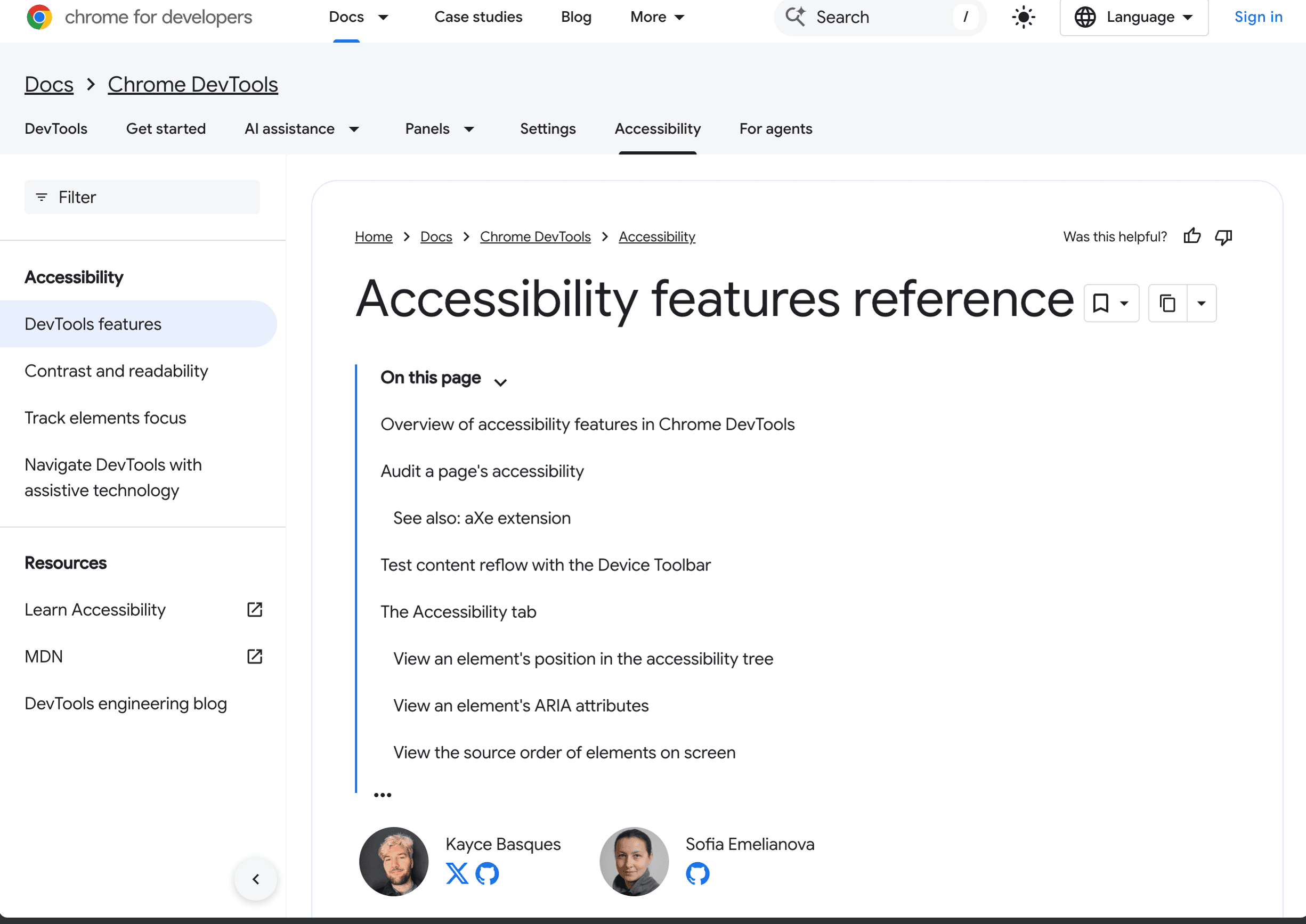Open the Learn Accessibility resource link
Viewport: 1306px width, 924px height.
tap(95, 610)
